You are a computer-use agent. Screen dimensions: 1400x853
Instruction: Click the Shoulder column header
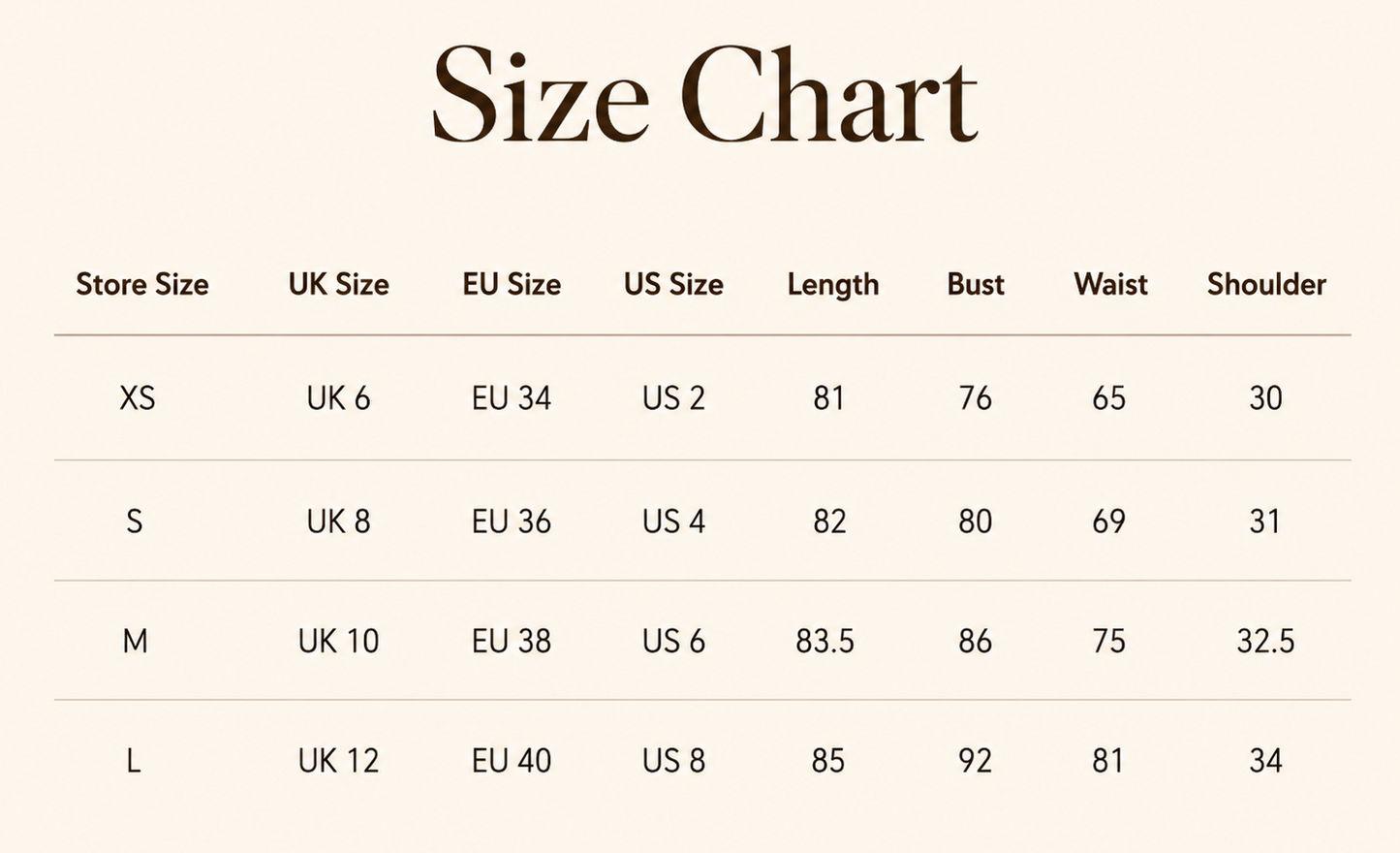tap(1266, 284)
